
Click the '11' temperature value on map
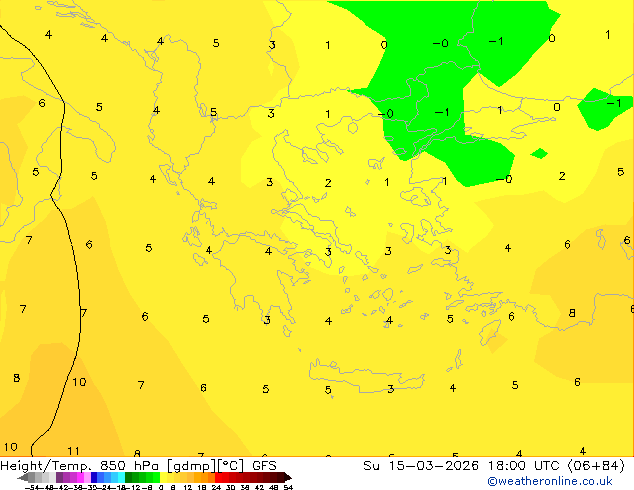coord(73,451)
